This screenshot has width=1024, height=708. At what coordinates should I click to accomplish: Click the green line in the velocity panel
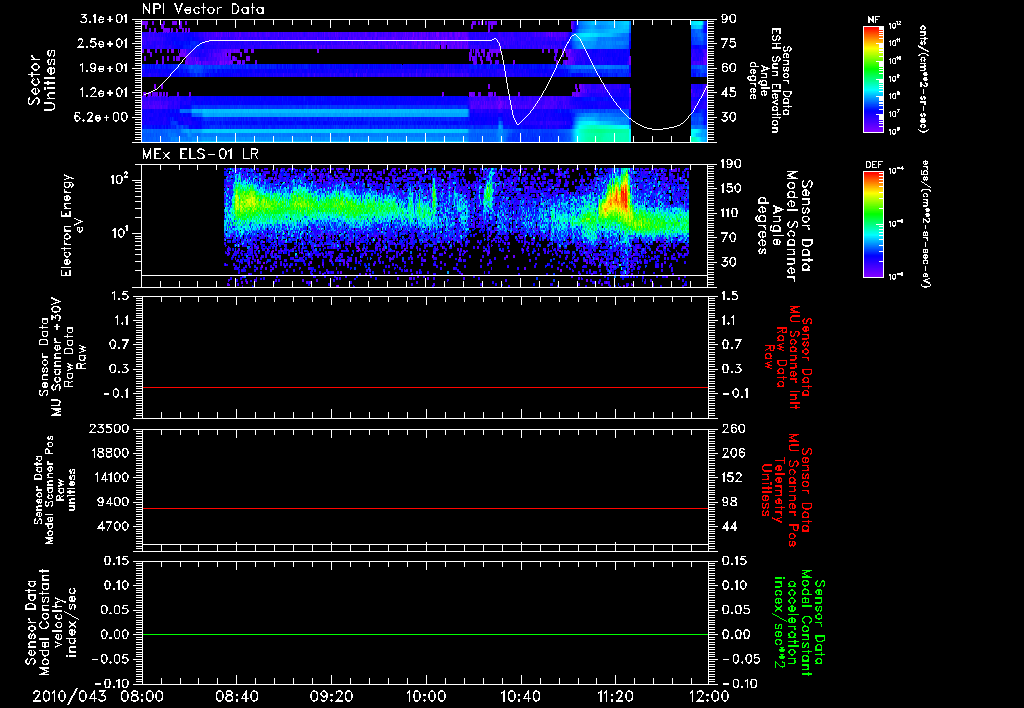424,634
